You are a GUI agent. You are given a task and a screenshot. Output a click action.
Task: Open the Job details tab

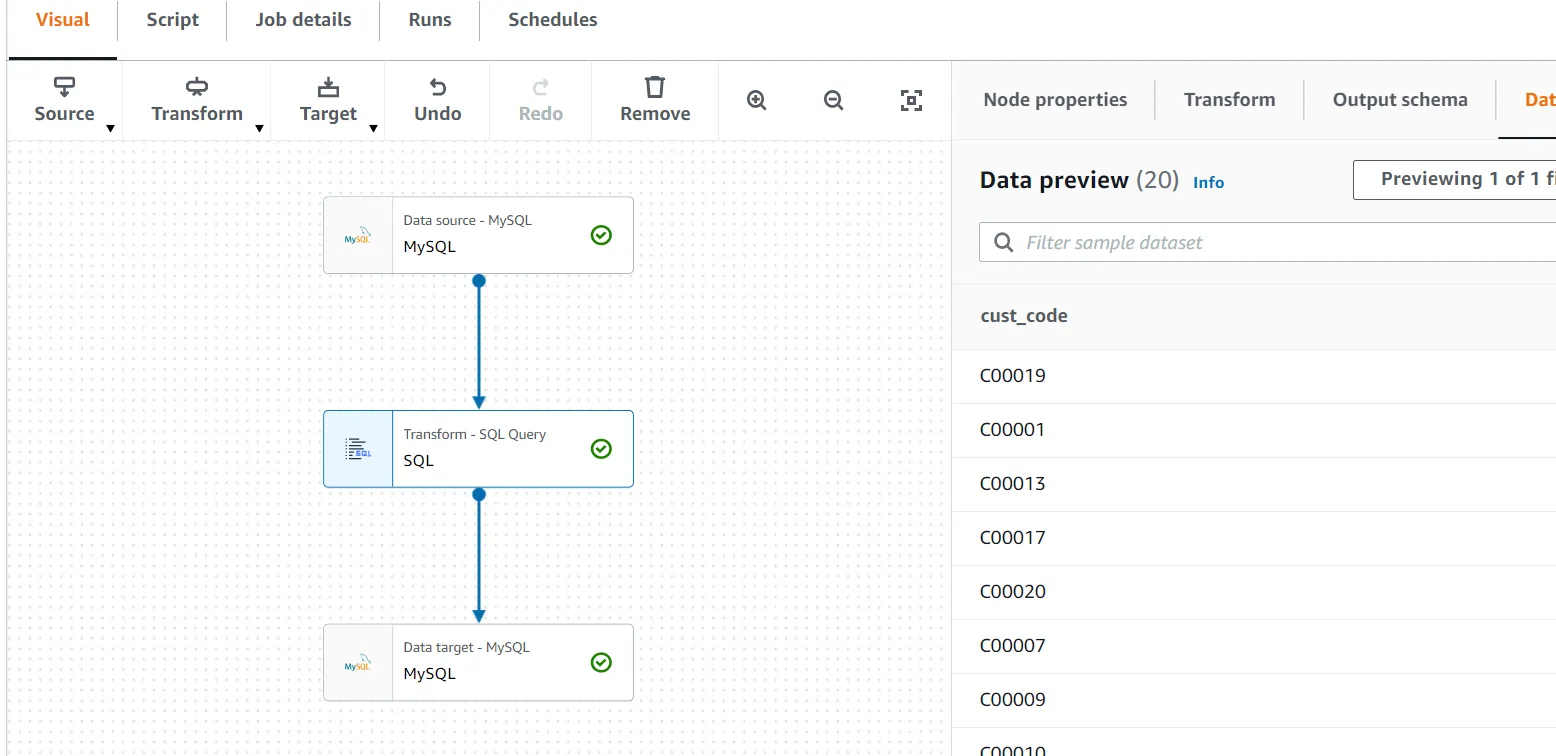point(303,20)
